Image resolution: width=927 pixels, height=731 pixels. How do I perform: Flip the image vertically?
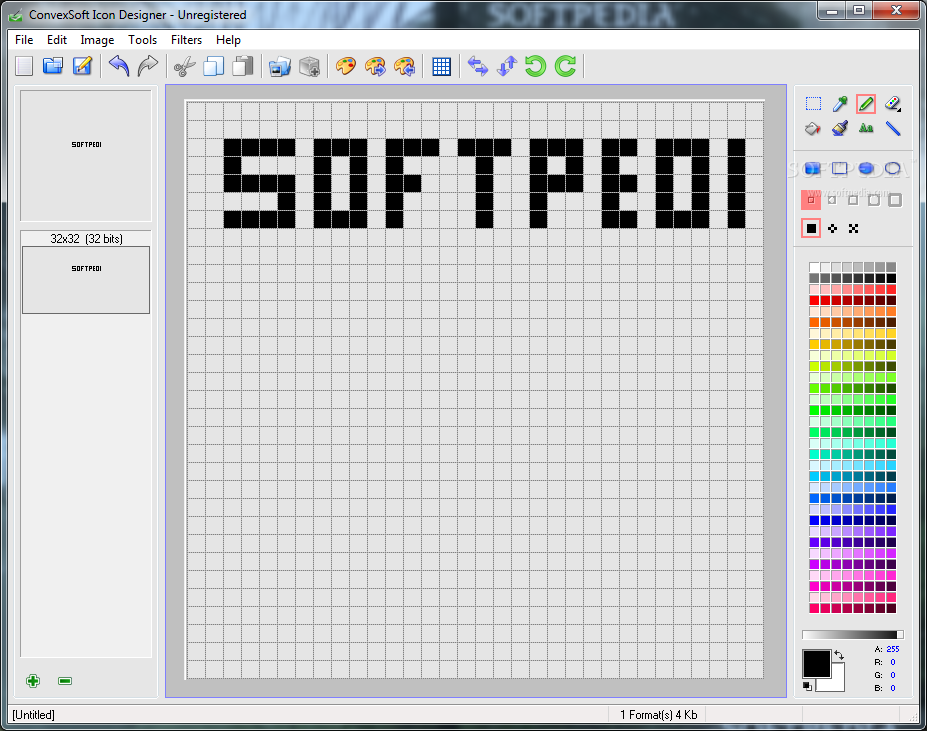click(x=507, y=66)
